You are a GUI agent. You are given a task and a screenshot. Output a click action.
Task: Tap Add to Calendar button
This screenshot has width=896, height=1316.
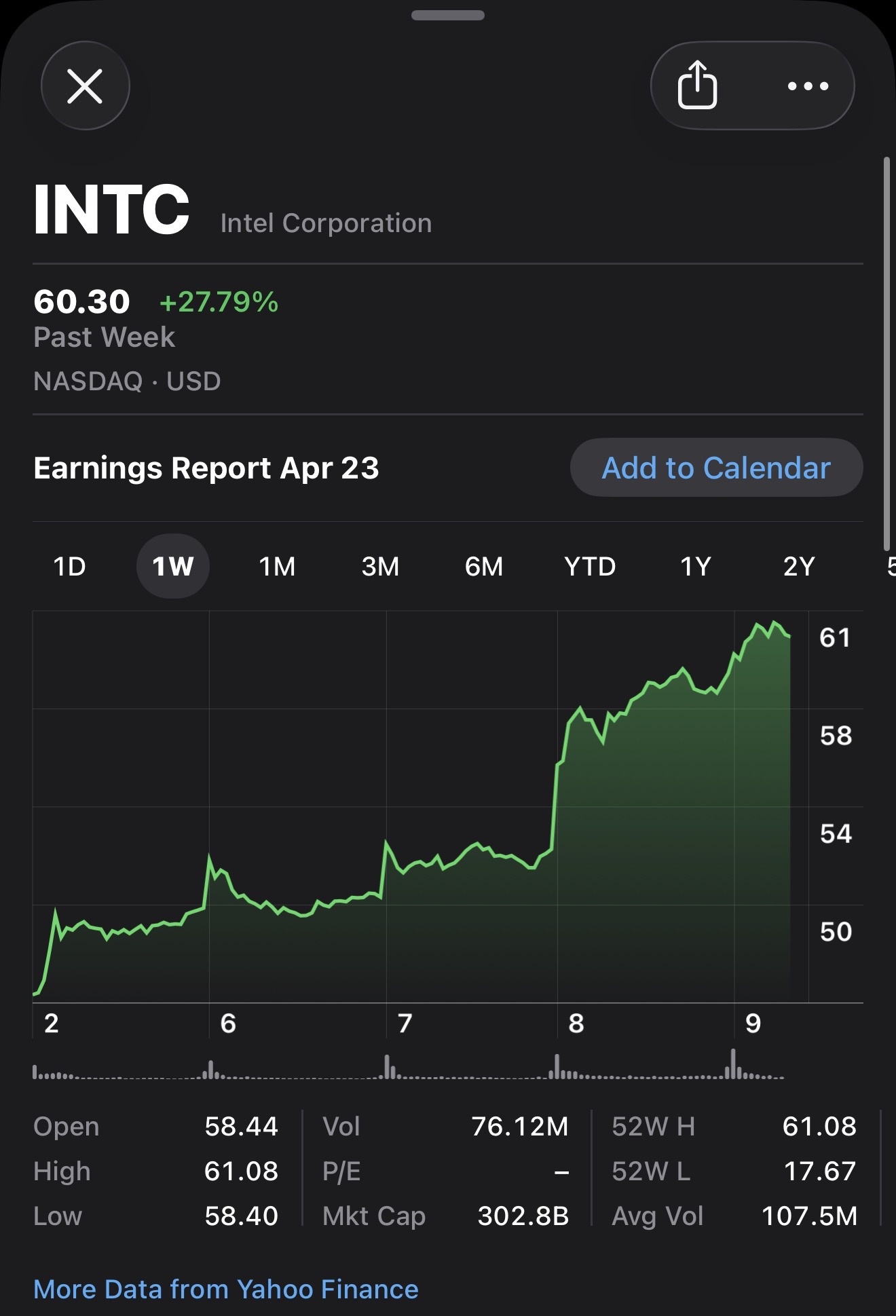(716, 468)
